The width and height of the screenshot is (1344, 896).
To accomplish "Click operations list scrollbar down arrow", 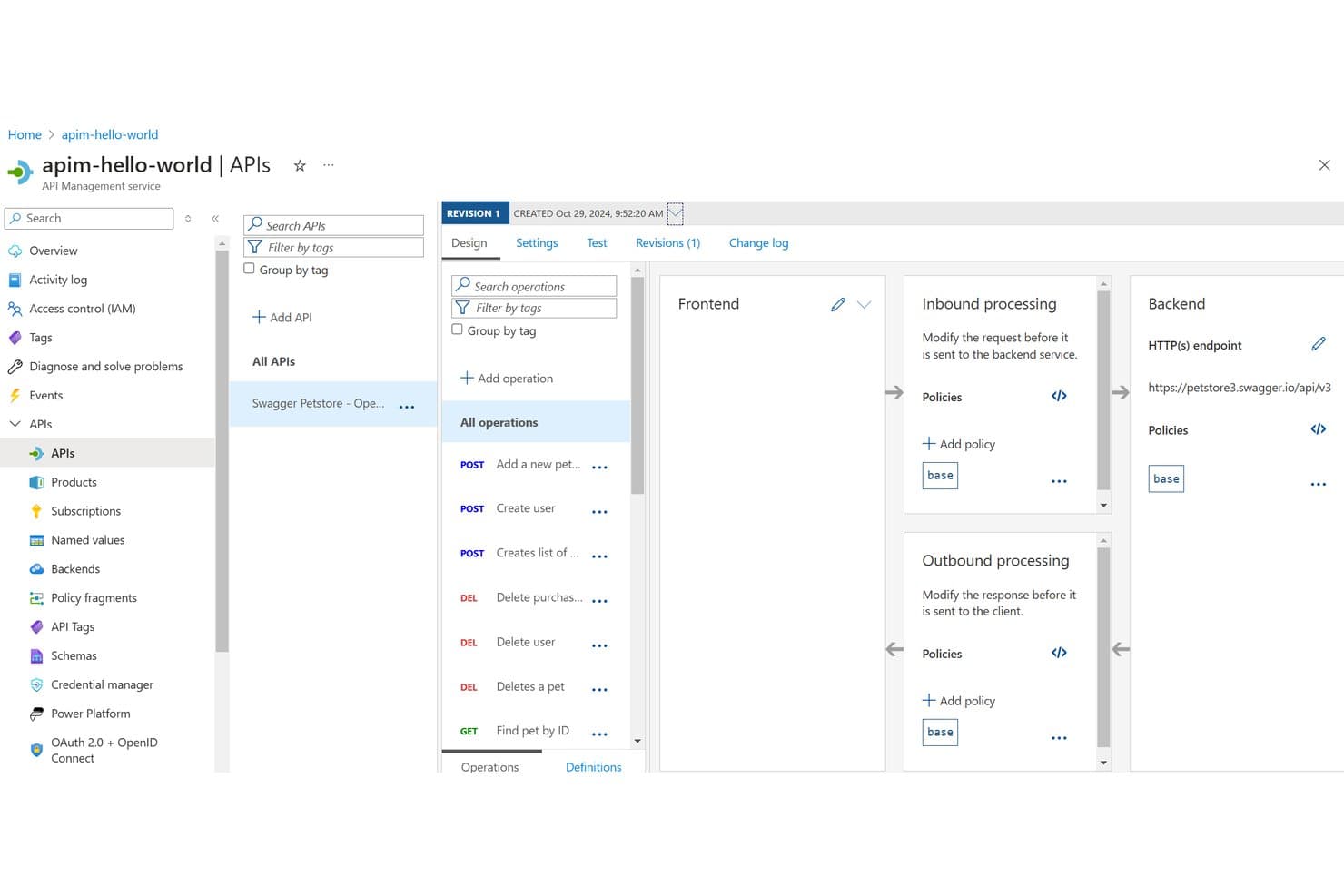I will click(x=637, y=741).
